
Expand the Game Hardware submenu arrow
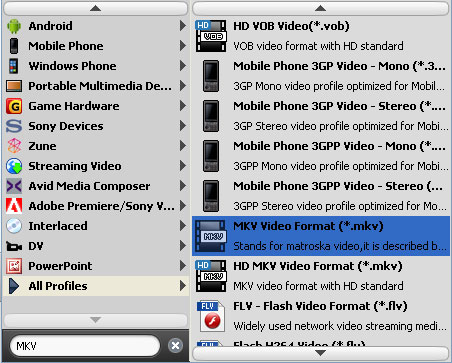(183, 106)
